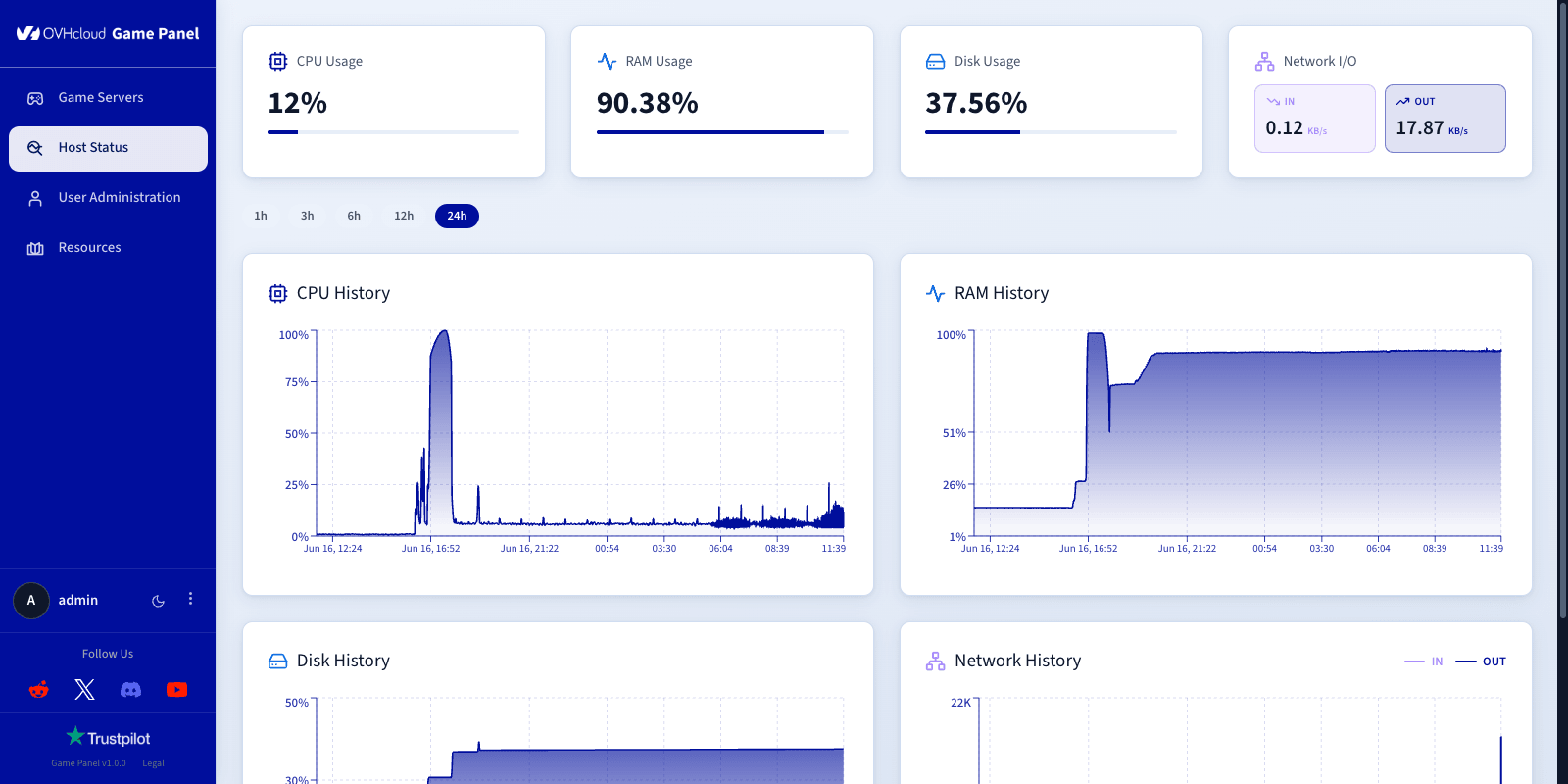This screenshot has width=1568, height=784.
Task: Click the CPU History peak on chart
Action: (443, 333)
